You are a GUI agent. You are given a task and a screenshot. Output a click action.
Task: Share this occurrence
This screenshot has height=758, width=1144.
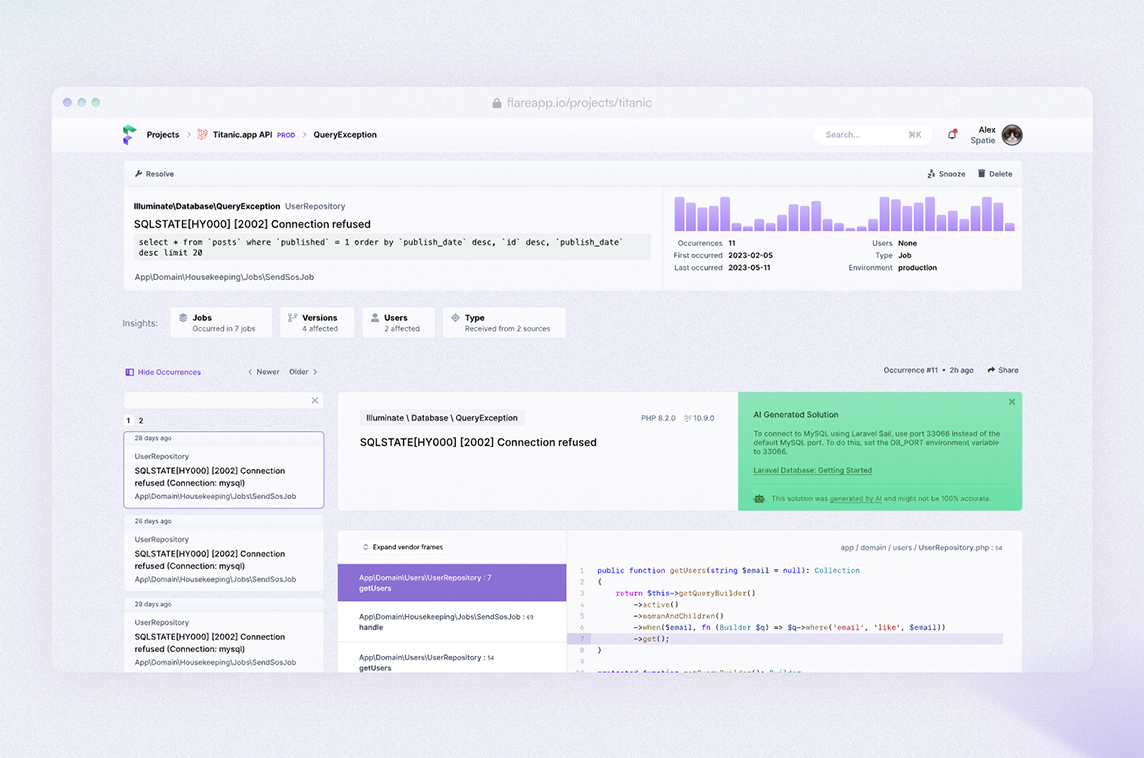1003,370
